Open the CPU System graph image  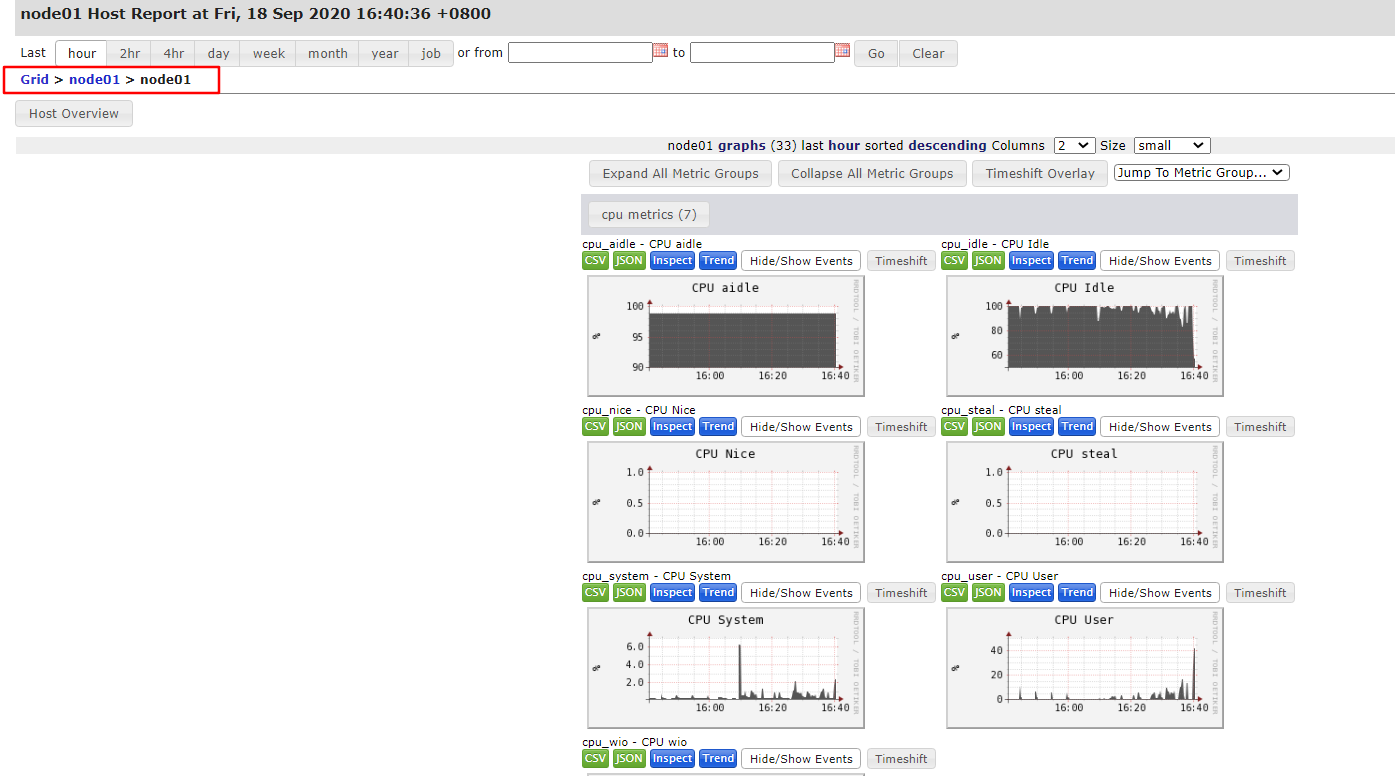click(x=726, y=668)
